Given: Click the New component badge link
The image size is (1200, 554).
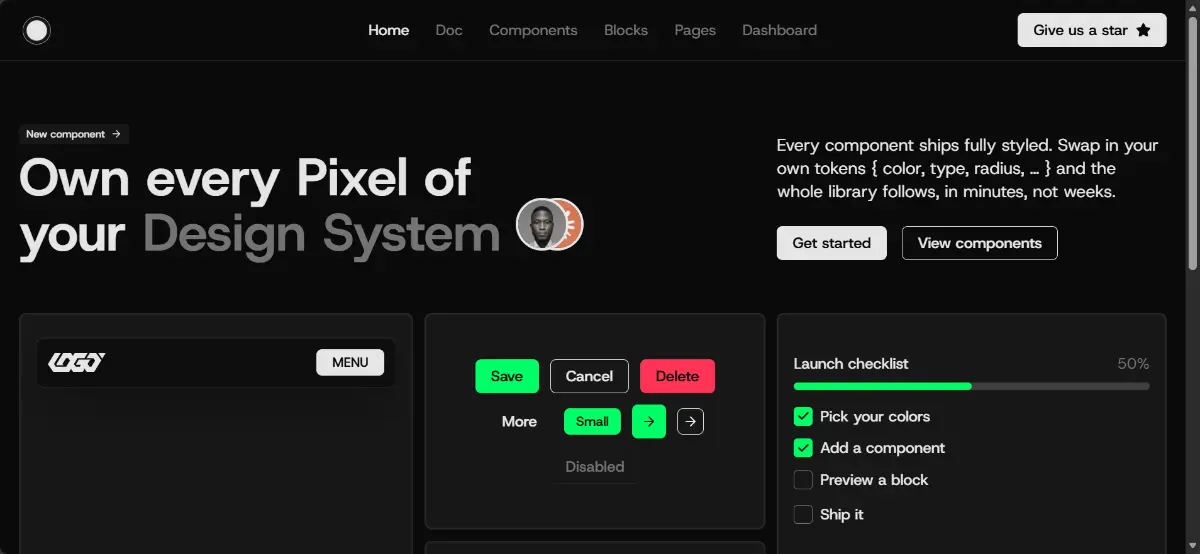Looking at the screenshot, I should pyautogui.click(x=74, y=134).
